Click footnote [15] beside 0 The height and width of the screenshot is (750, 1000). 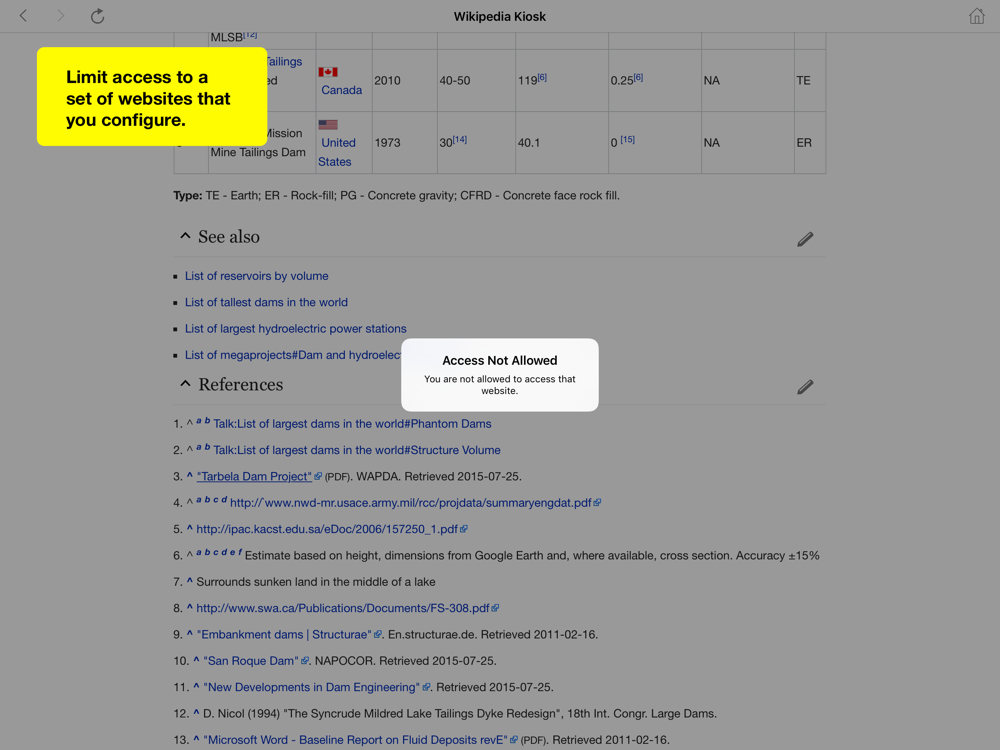click(628, 139)
